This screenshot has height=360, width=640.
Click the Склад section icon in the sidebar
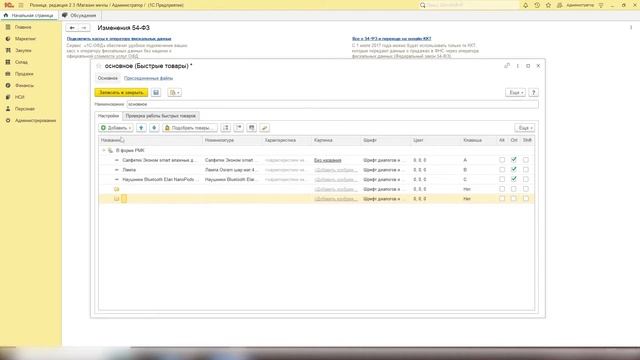[8, 62]
